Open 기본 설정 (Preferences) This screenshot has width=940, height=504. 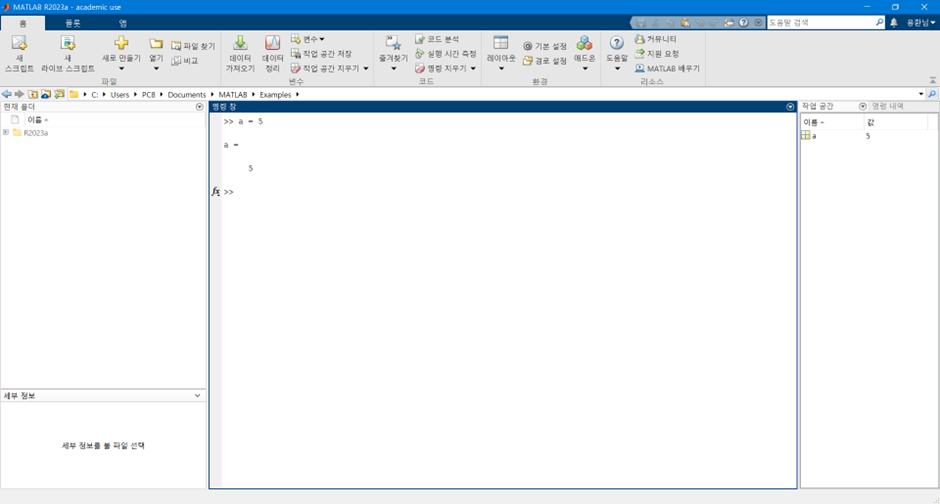544,46
